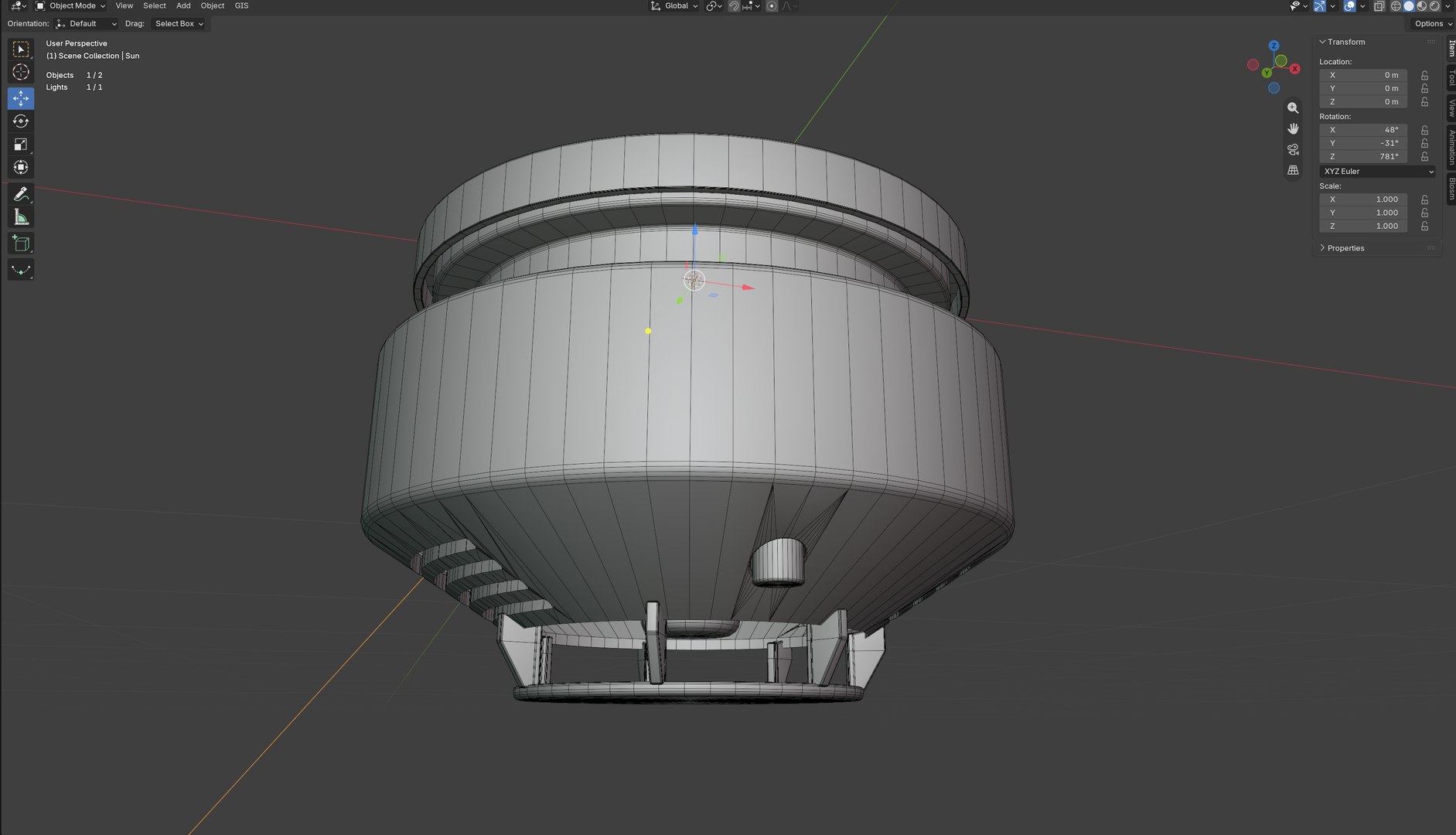Toggle camera view icon
The height and width of the screenshot is (835, 1456).
click(1293, 149)
